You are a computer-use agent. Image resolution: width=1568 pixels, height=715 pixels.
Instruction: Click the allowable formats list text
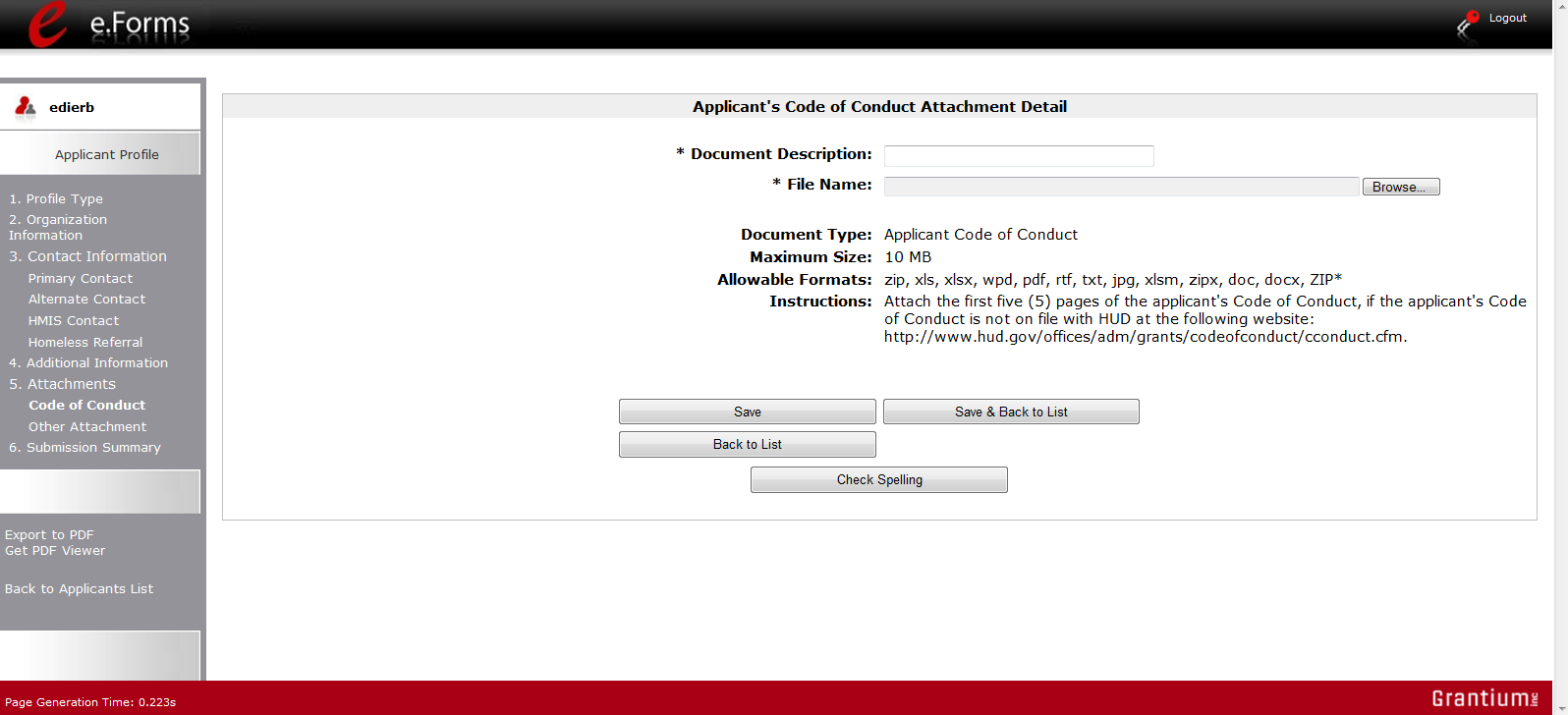click(1113, 280)
